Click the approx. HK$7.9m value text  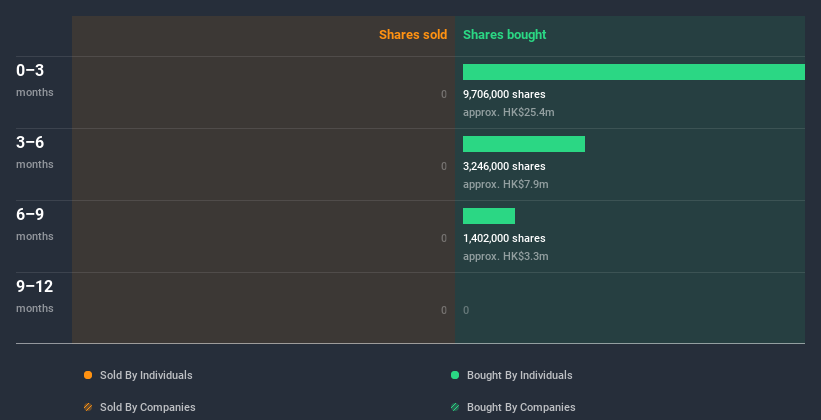point(505,184)
